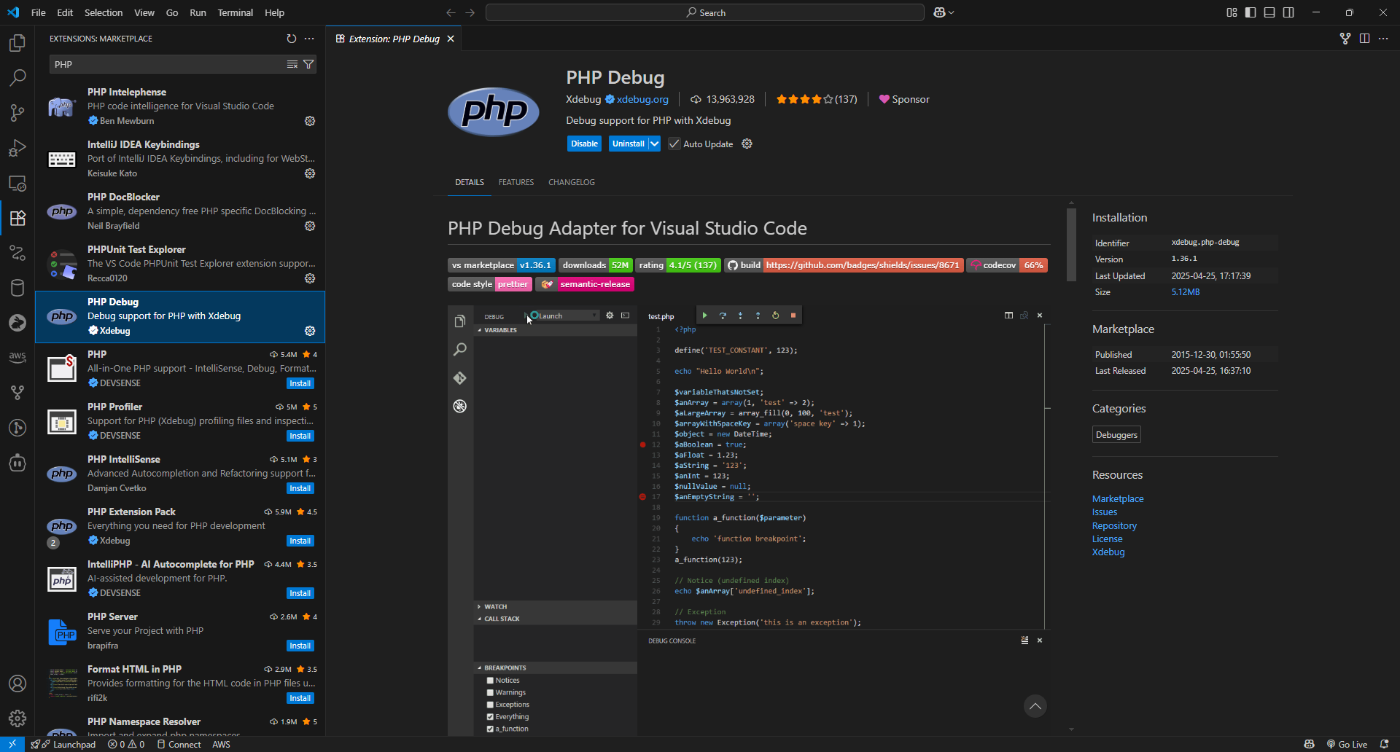Open the gear next to Auto Update
The height and width of the screenshot is (752, 1400).
point(746,144)
